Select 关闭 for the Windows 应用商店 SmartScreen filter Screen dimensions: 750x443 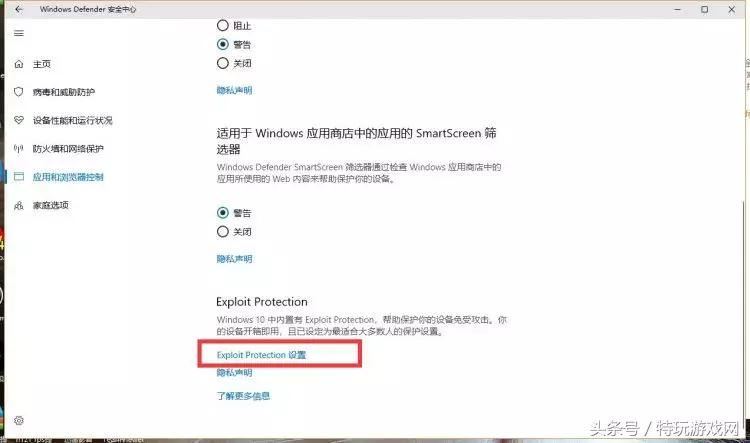click(222, 232)
